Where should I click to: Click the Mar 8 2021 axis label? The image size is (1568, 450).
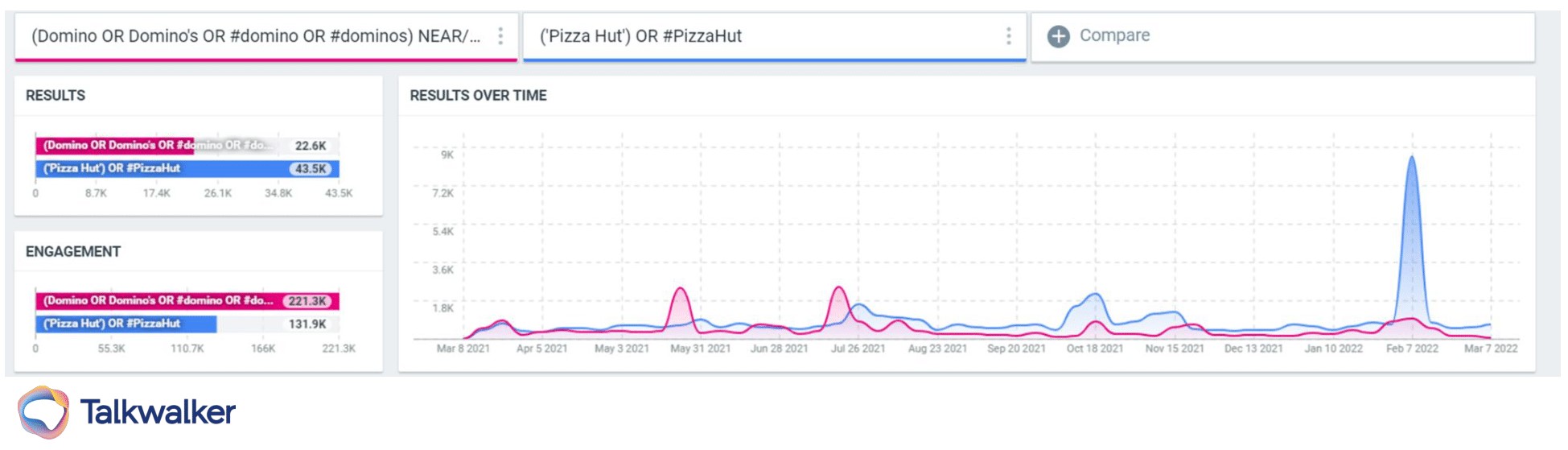(463, 349)
